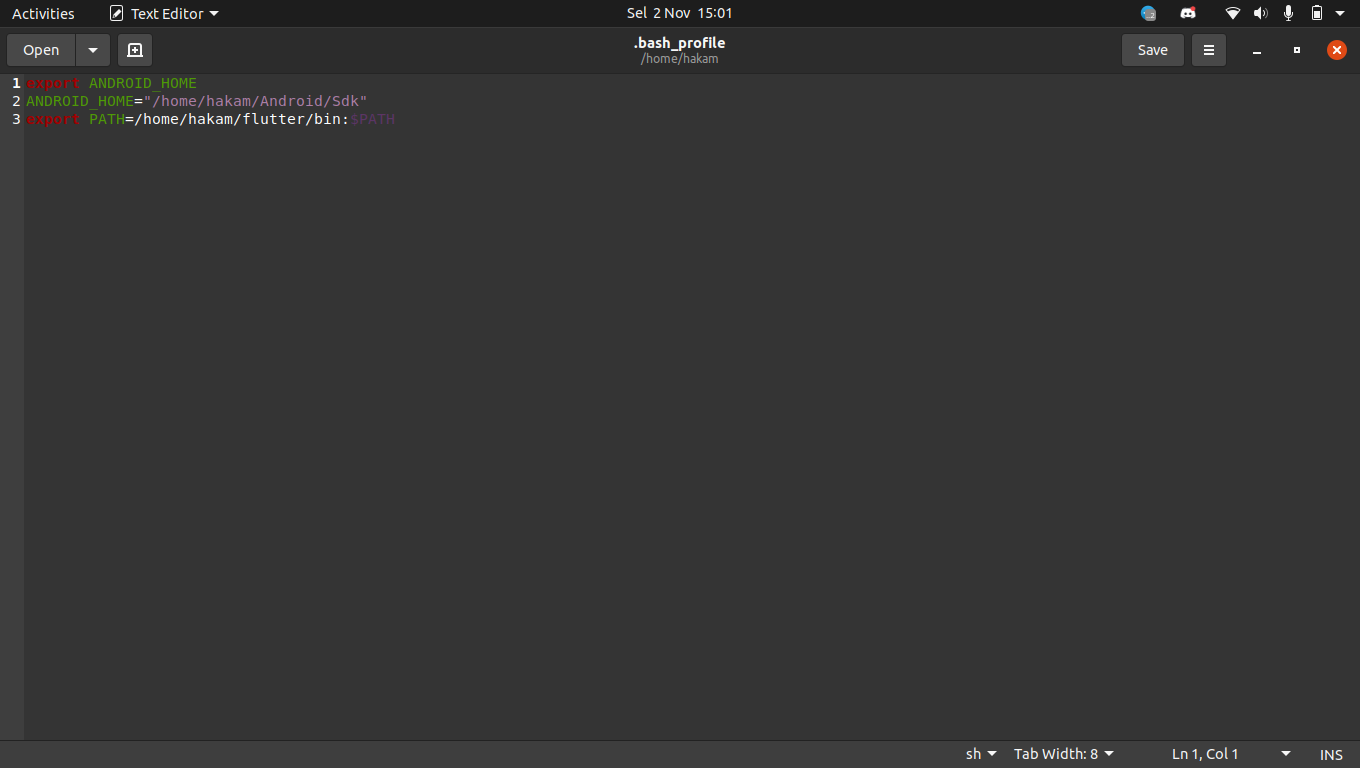Image resolution: width=1360 pixels, height=768 pixels.
Task: Click Activities to toggle the overview
Action: click(43, 13)
